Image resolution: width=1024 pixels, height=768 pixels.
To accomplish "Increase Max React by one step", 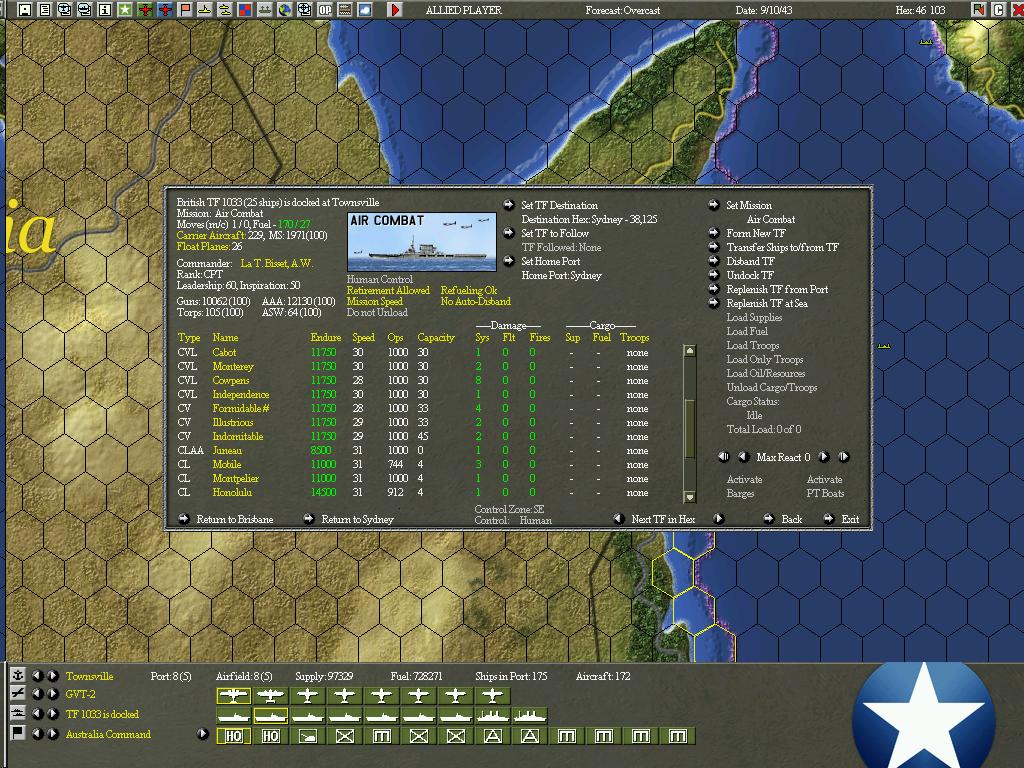I will point(824,456).
